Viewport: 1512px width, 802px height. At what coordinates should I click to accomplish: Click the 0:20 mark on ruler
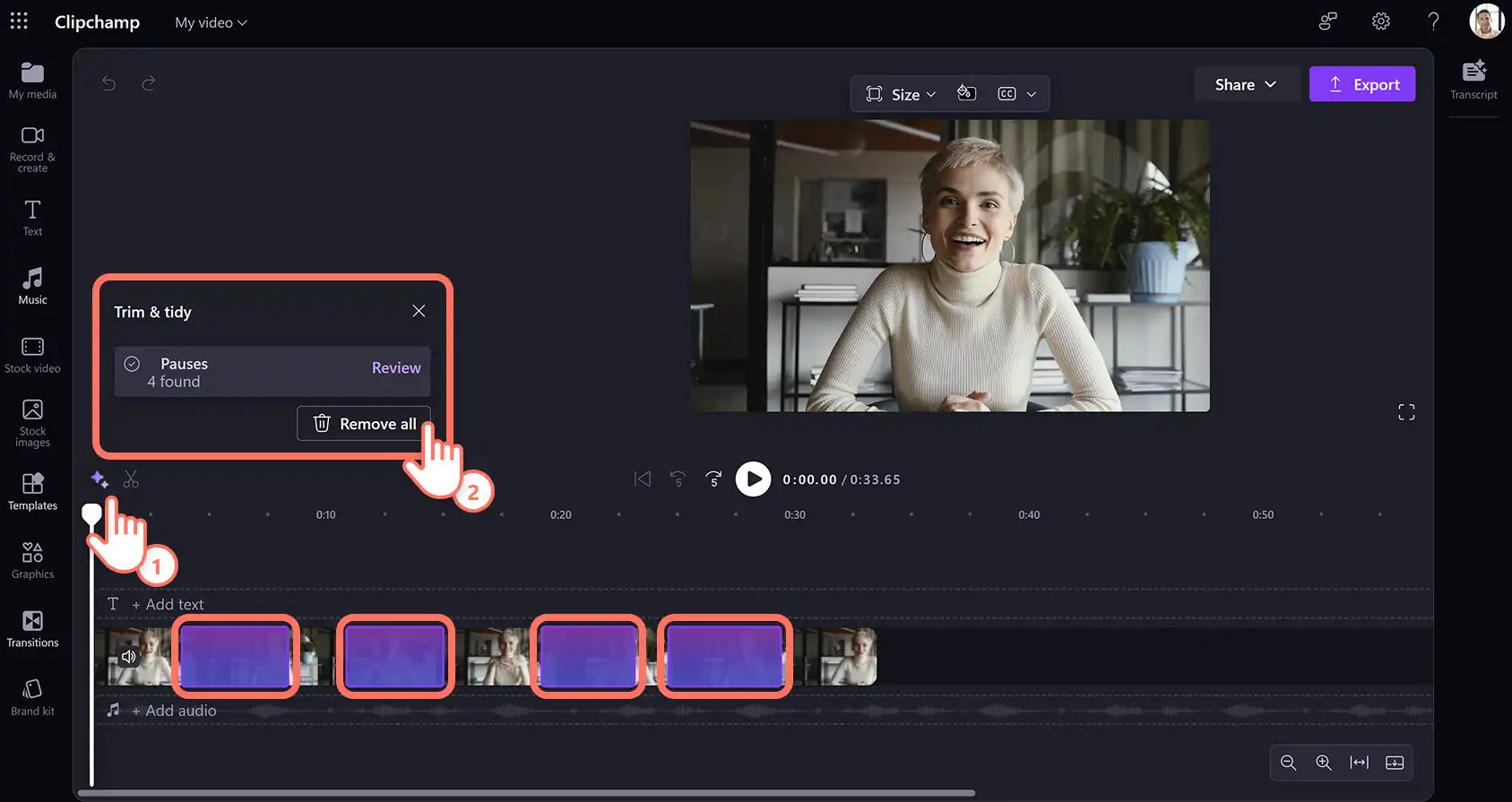click(561, 515)
